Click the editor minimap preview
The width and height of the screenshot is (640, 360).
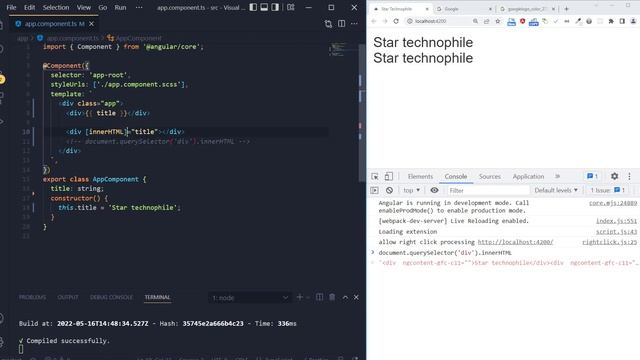pyautogui.click(x=338, y=49)
